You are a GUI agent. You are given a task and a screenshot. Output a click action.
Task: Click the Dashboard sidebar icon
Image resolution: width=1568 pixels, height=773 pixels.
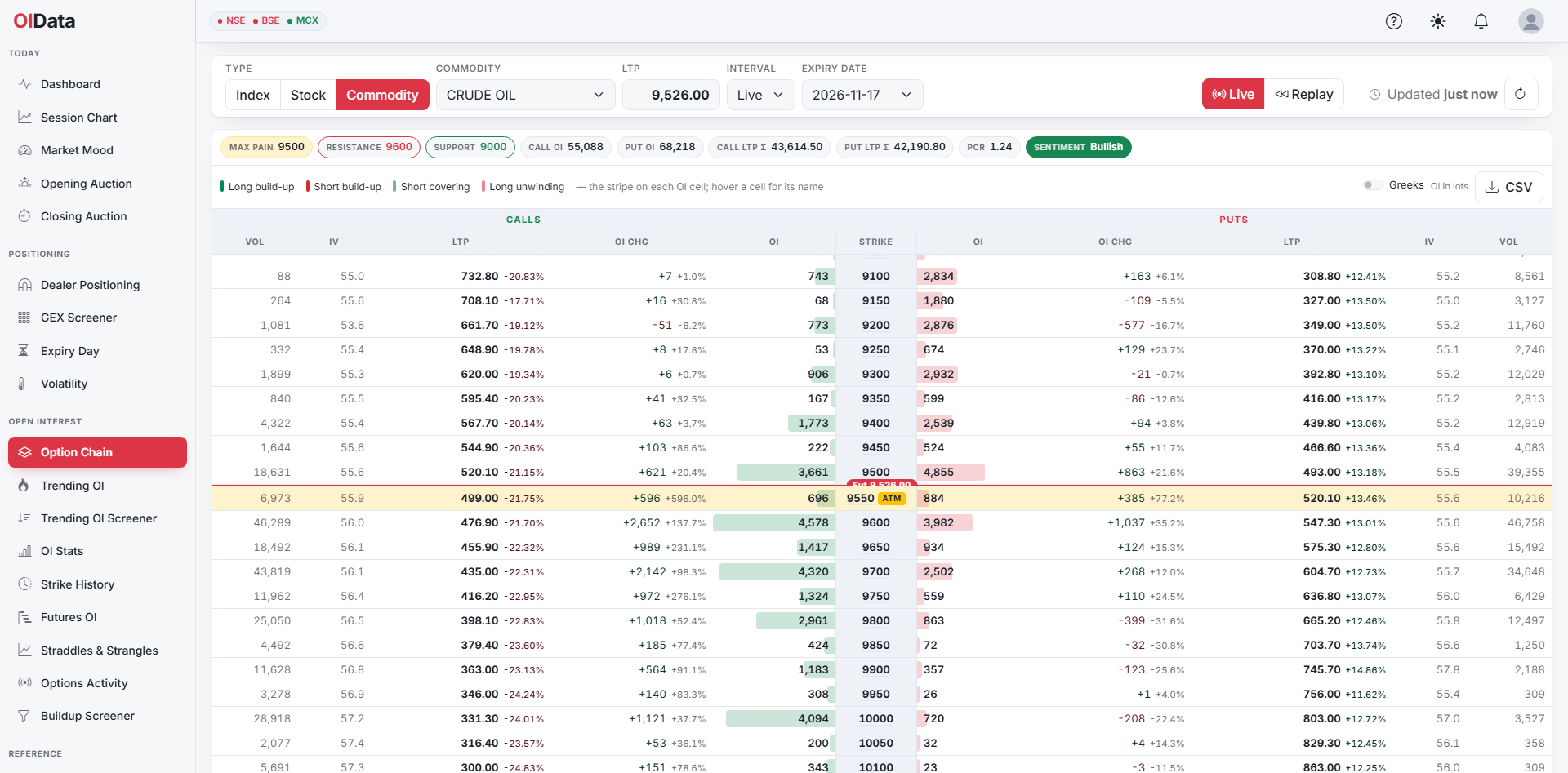(x=24, y=84)
